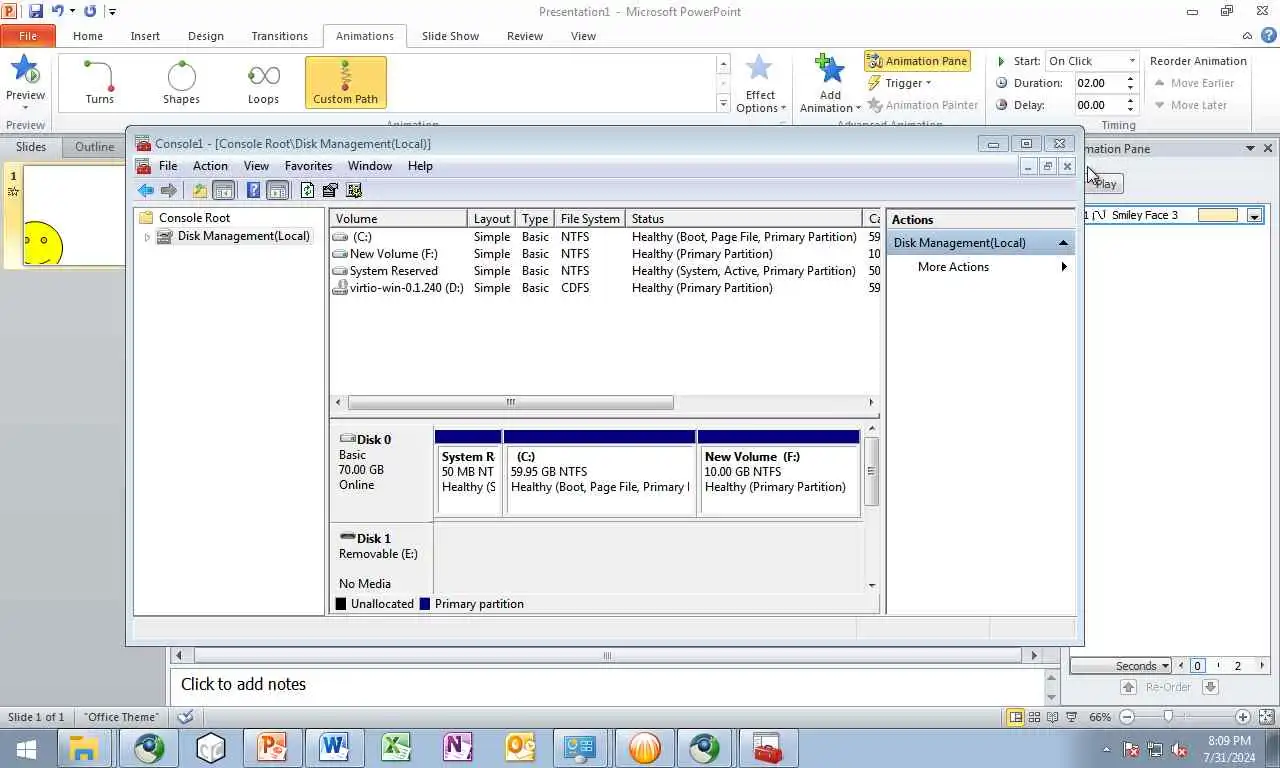Click the Properties icon in console toolbar
Viewport: 1280px width, 768px height.
[x=330, y=190]
